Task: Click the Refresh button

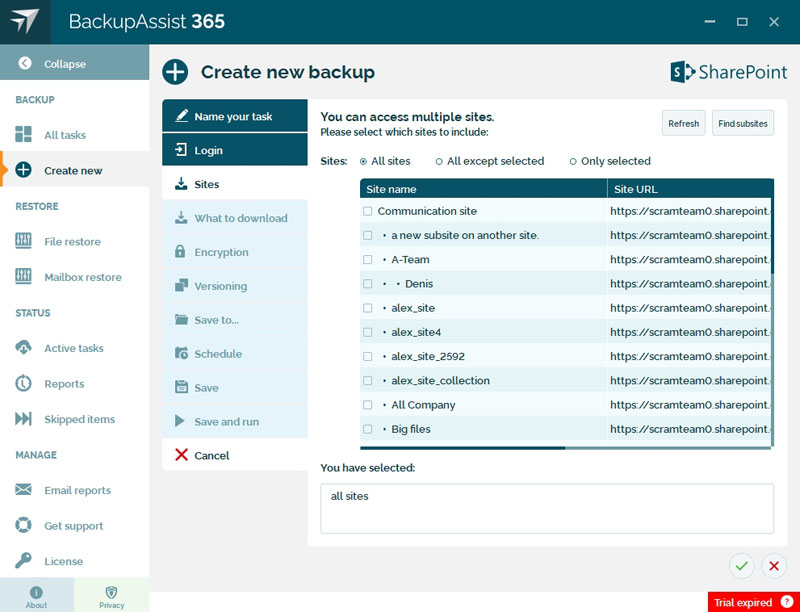Action: tap(684, 123)
